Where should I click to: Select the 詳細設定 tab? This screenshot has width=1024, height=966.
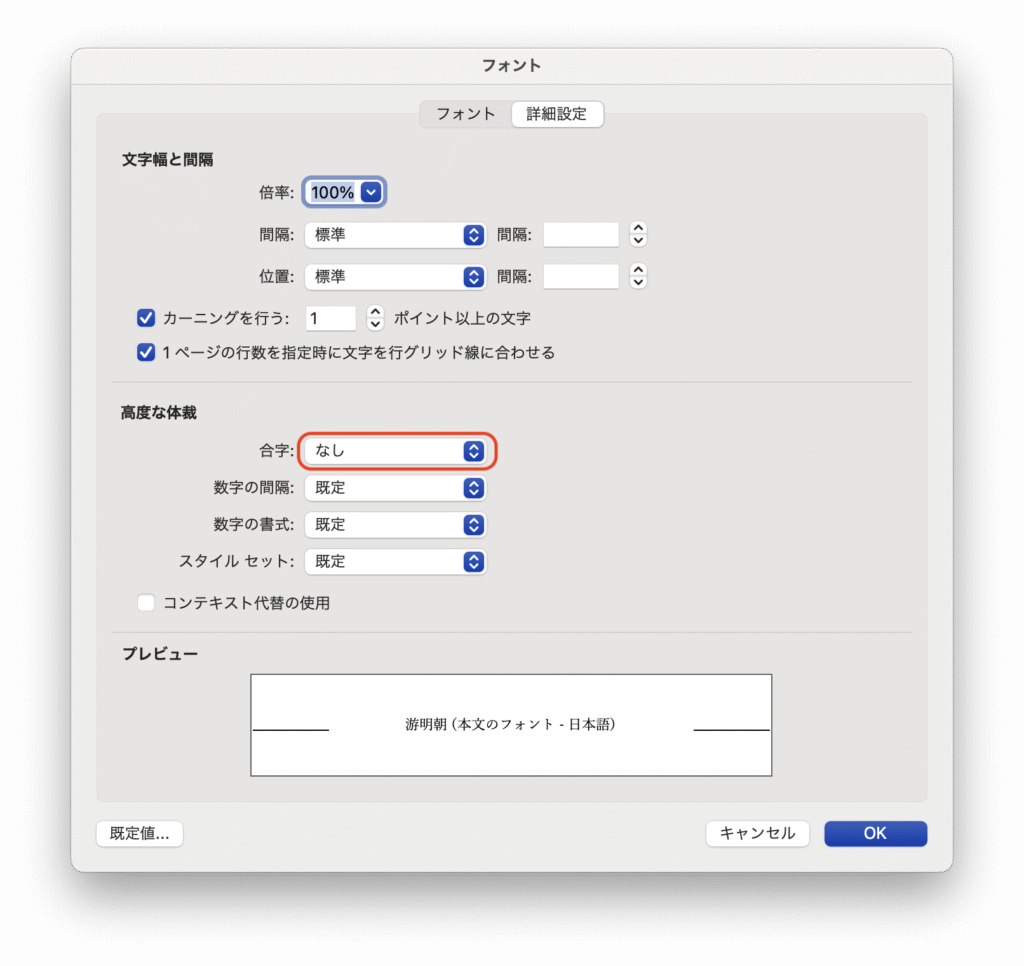click(556, 114)
